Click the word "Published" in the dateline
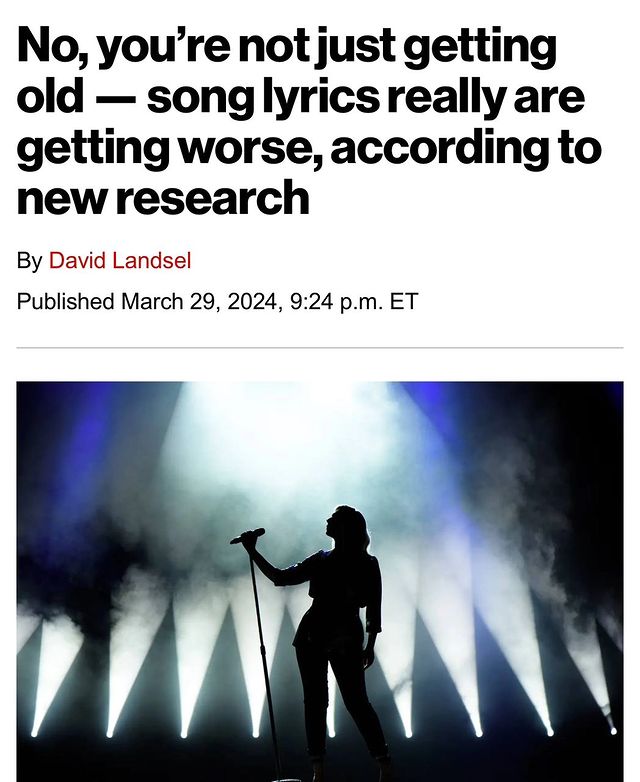The image size is (640, 782). [65, 302]
